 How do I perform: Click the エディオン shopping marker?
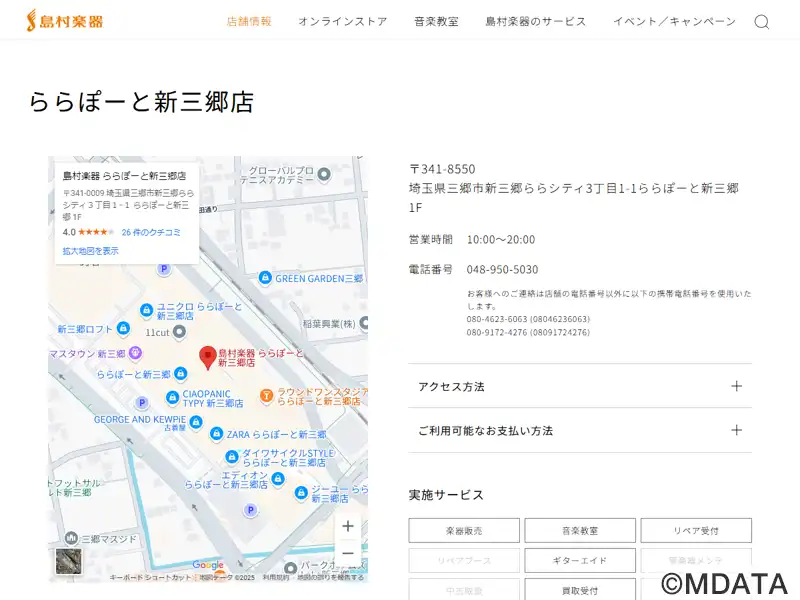pyautogui.click(x=278, y=479)
